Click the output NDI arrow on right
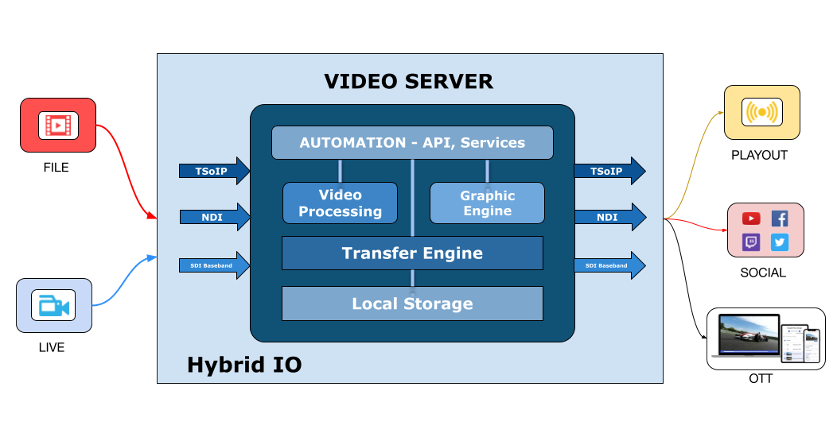 (x=609, y=217)
